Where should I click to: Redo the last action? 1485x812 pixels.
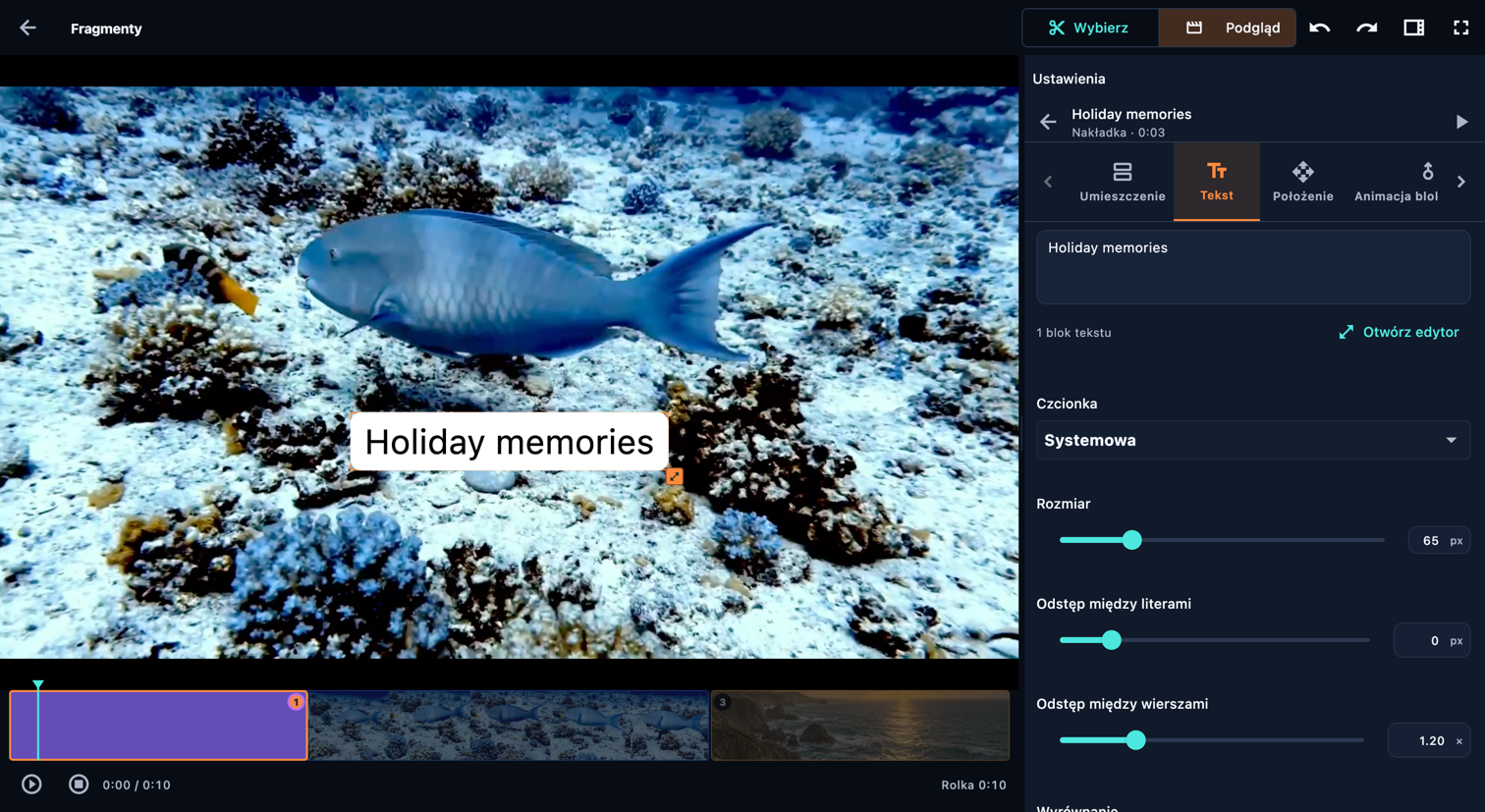pyautogui.click(x=1367, y=27)
